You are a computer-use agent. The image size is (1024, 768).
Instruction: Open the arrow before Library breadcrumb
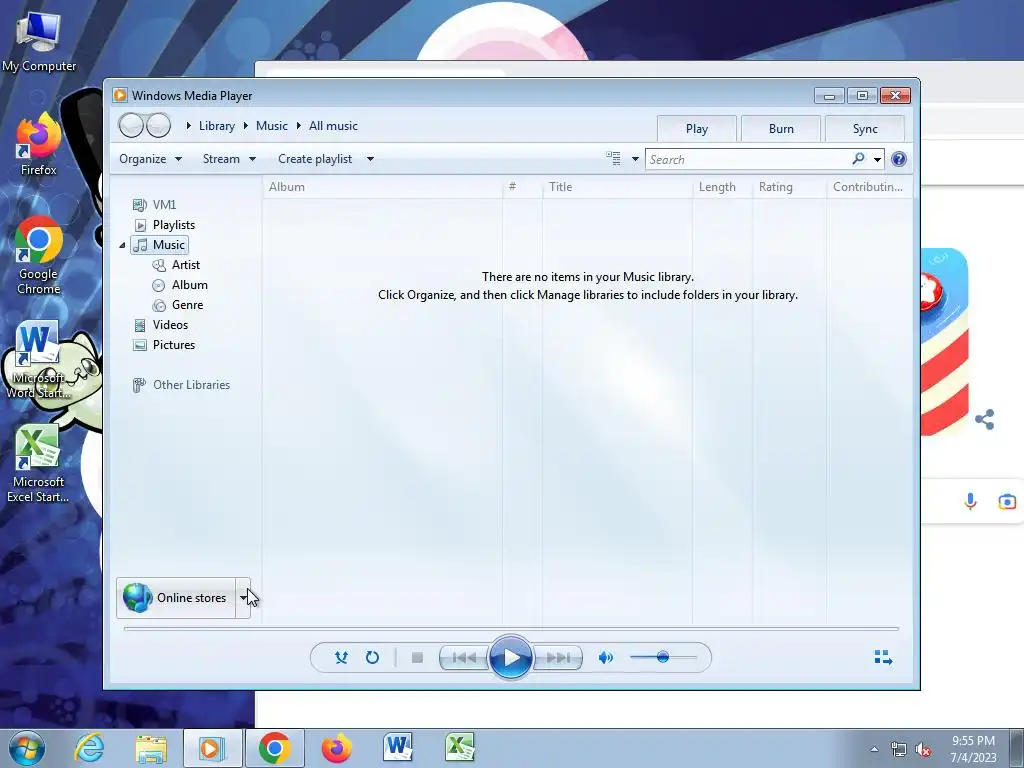click(189, 125)
